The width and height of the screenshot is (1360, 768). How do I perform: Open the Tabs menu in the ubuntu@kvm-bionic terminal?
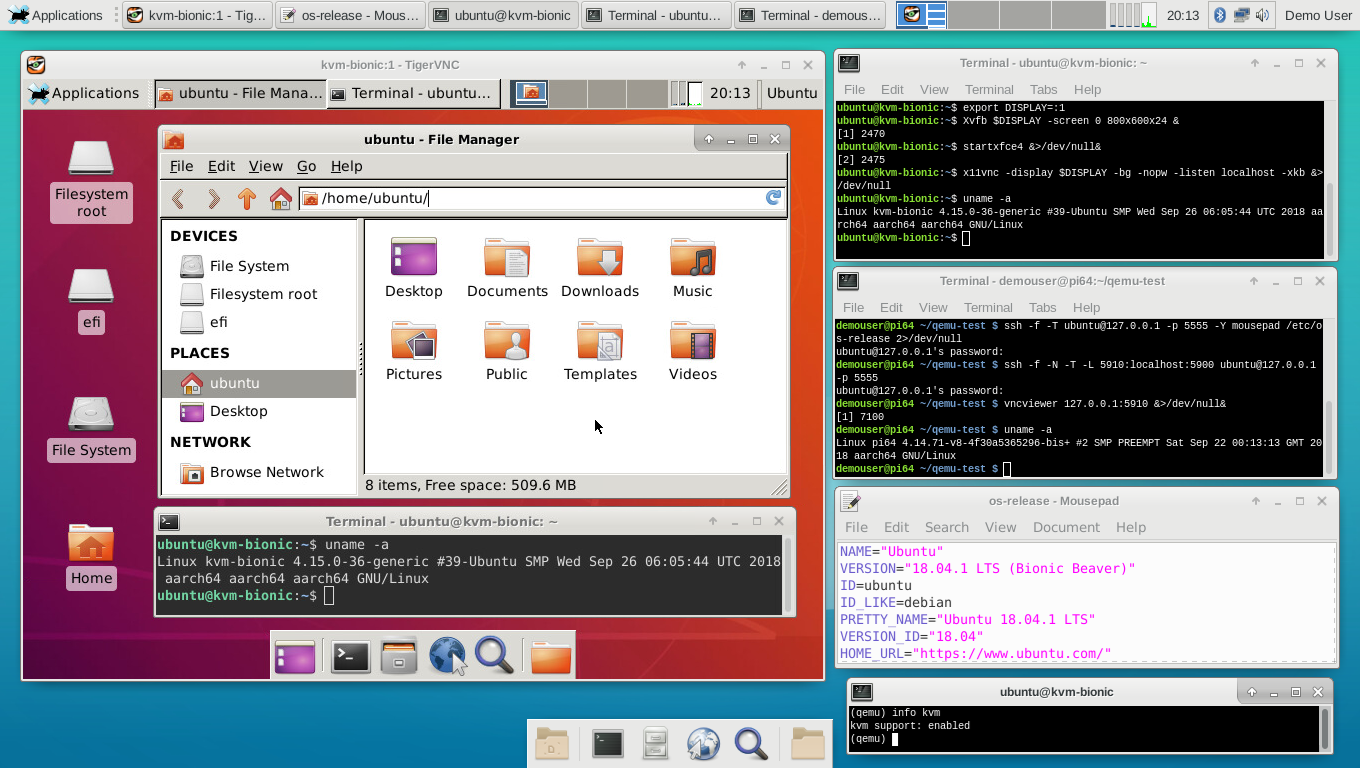point(1043,89)
